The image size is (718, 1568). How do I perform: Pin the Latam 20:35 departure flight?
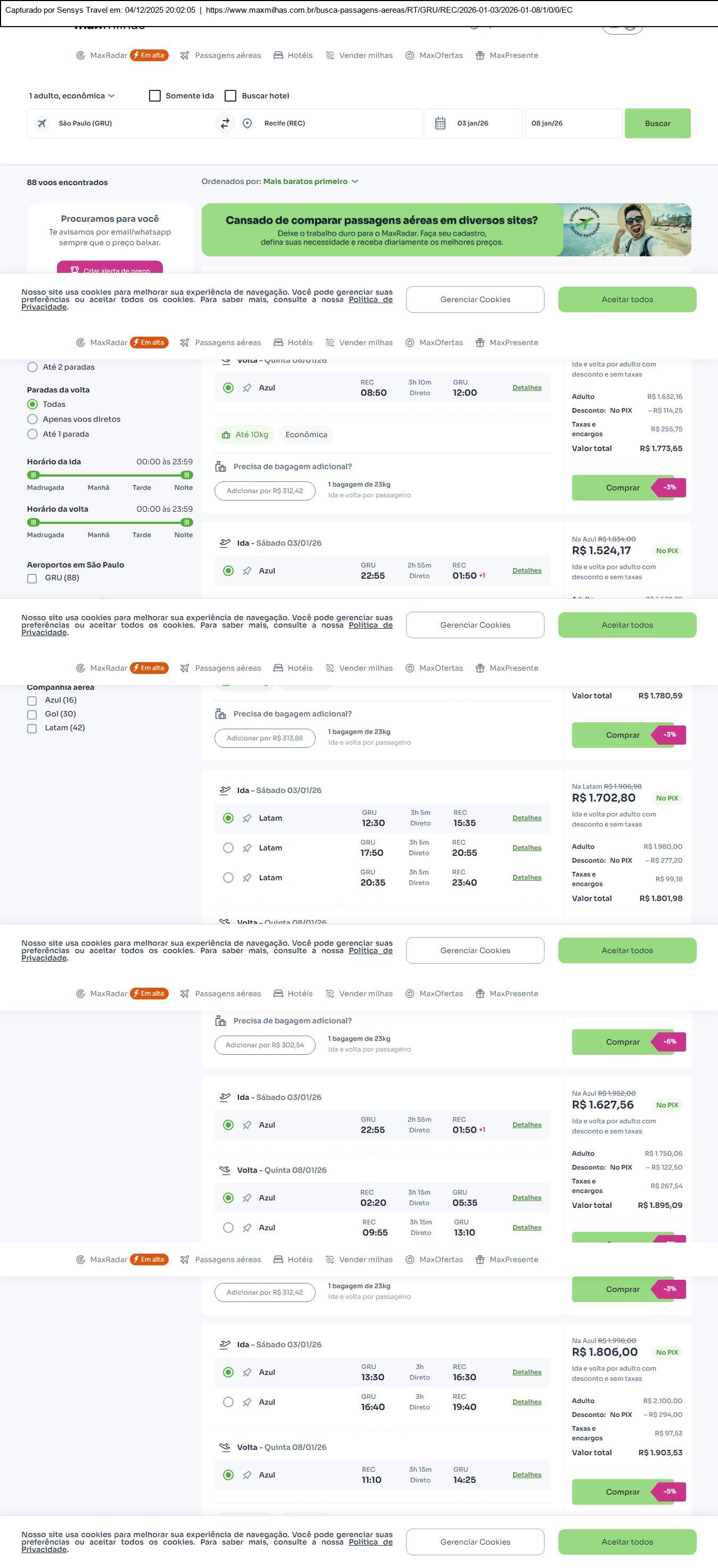tap(246, 878)
